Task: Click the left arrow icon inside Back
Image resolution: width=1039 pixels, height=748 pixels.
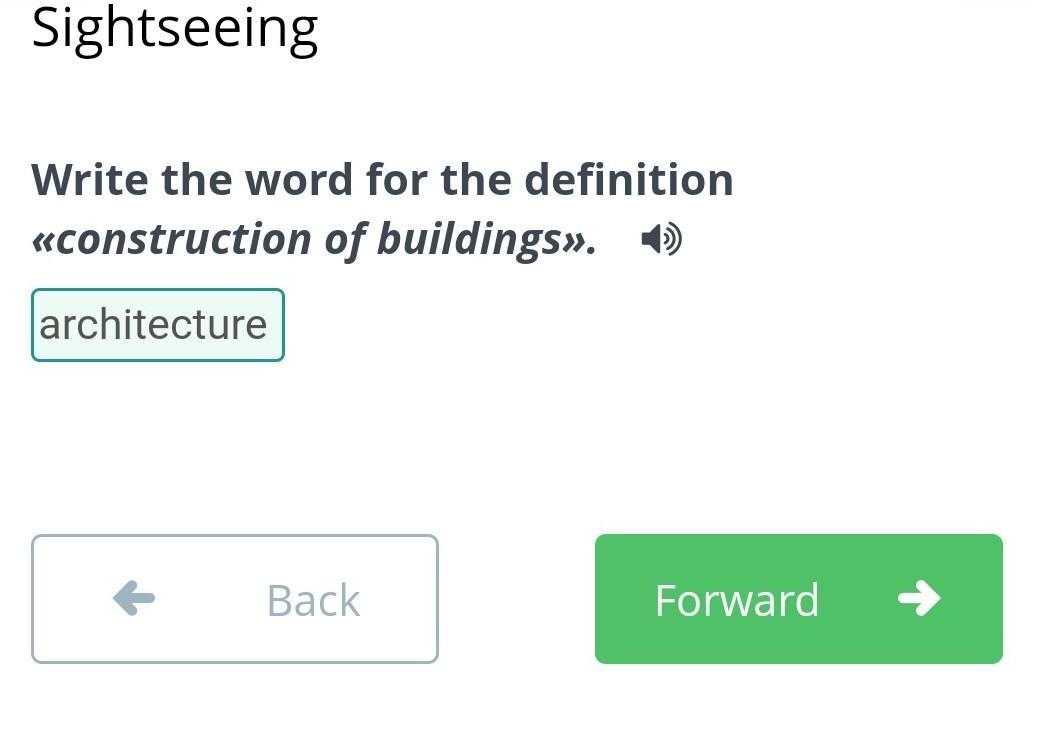Action: pos(134,599)
